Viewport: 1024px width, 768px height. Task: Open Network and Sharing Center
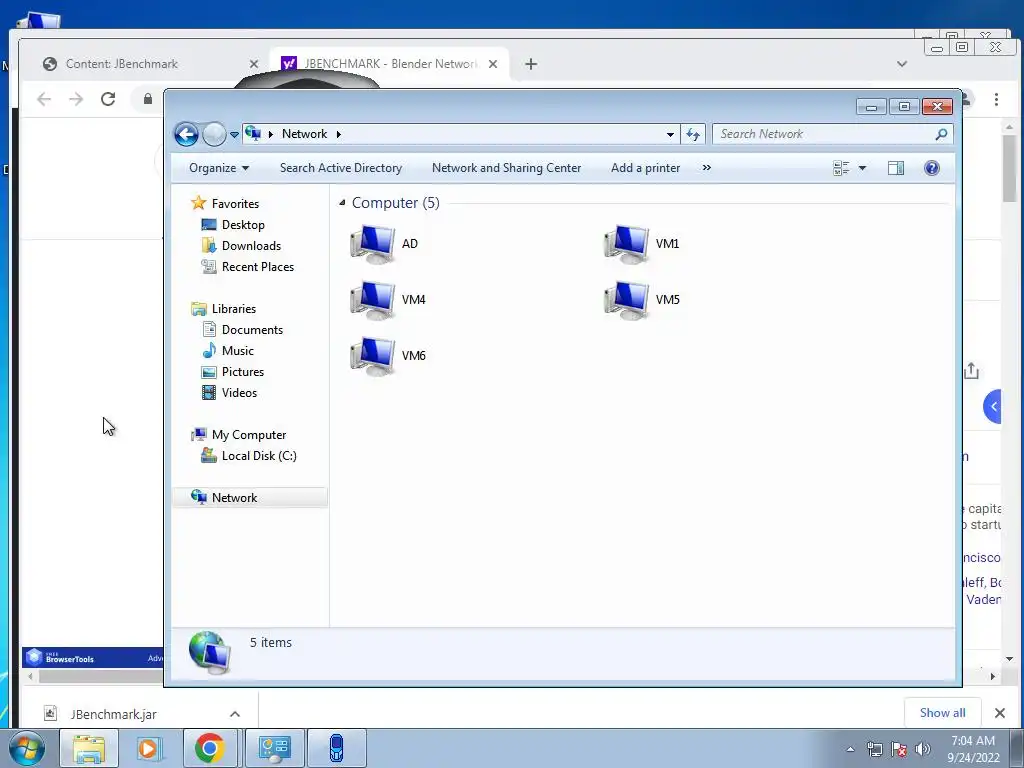tap(506, 168)
